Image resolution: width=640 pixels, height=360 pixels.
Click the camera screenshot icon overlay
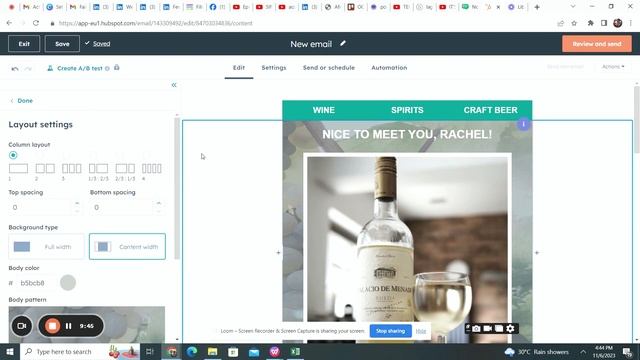tap(476, 329)
